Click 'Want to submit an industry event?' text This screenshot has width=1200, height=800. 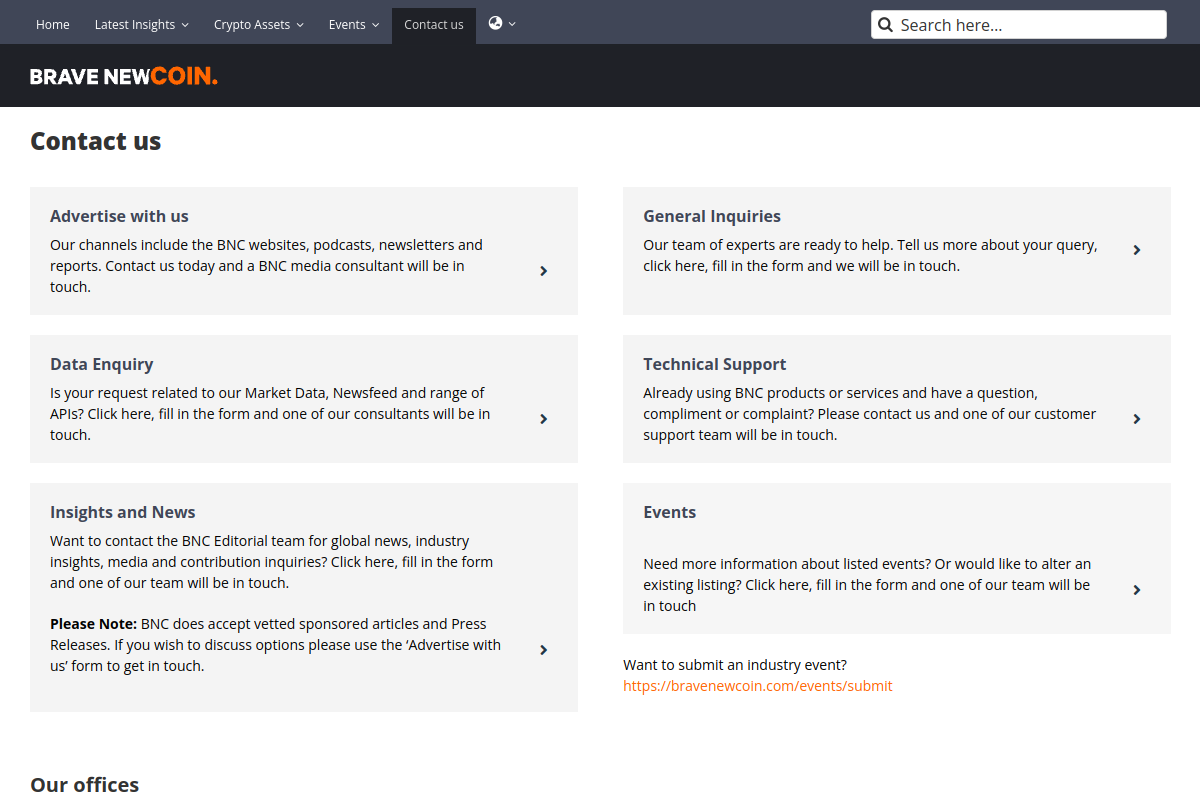(x=735, y=665)
